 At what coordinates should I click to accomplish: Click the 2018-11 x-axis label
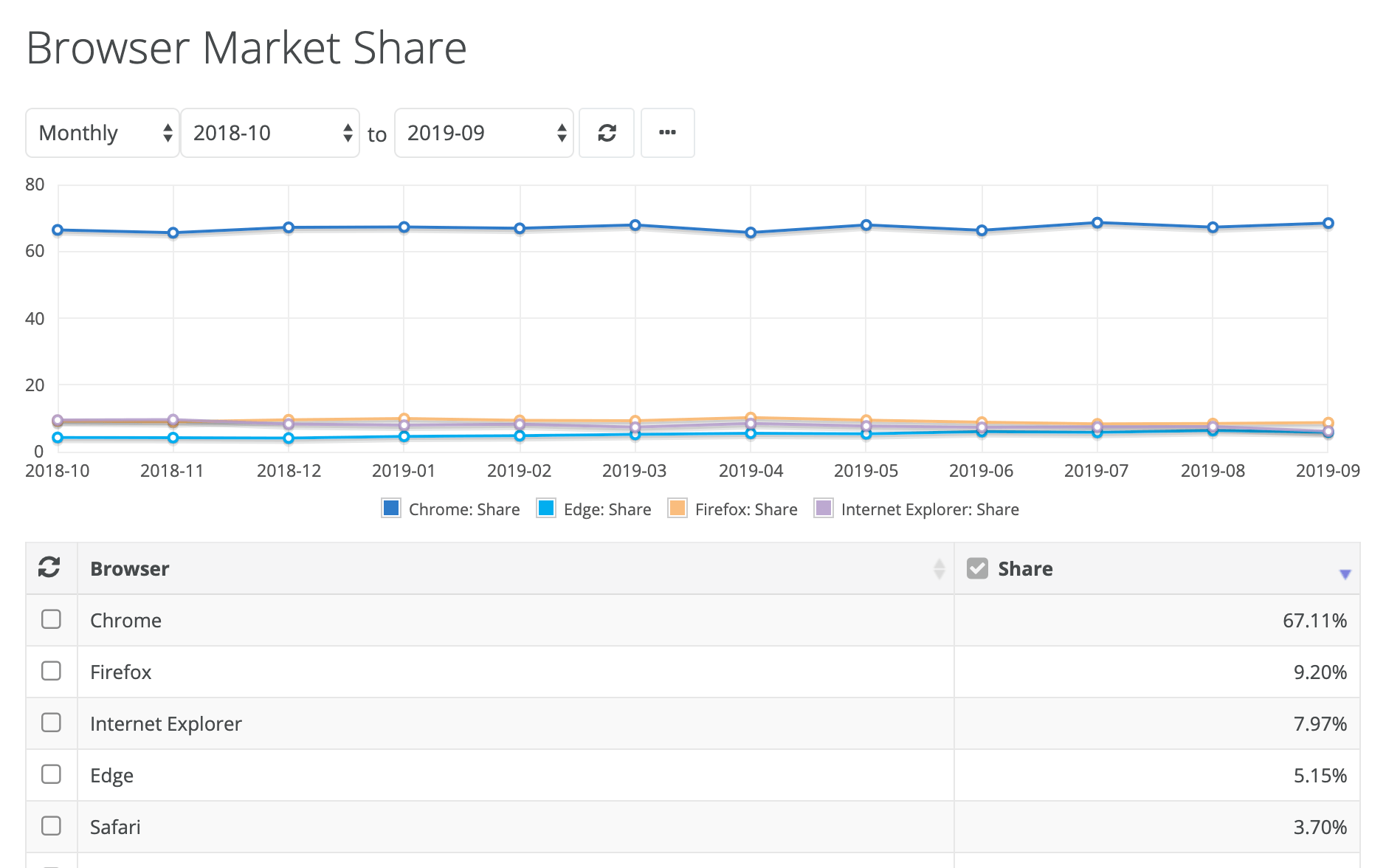point(172,471)
